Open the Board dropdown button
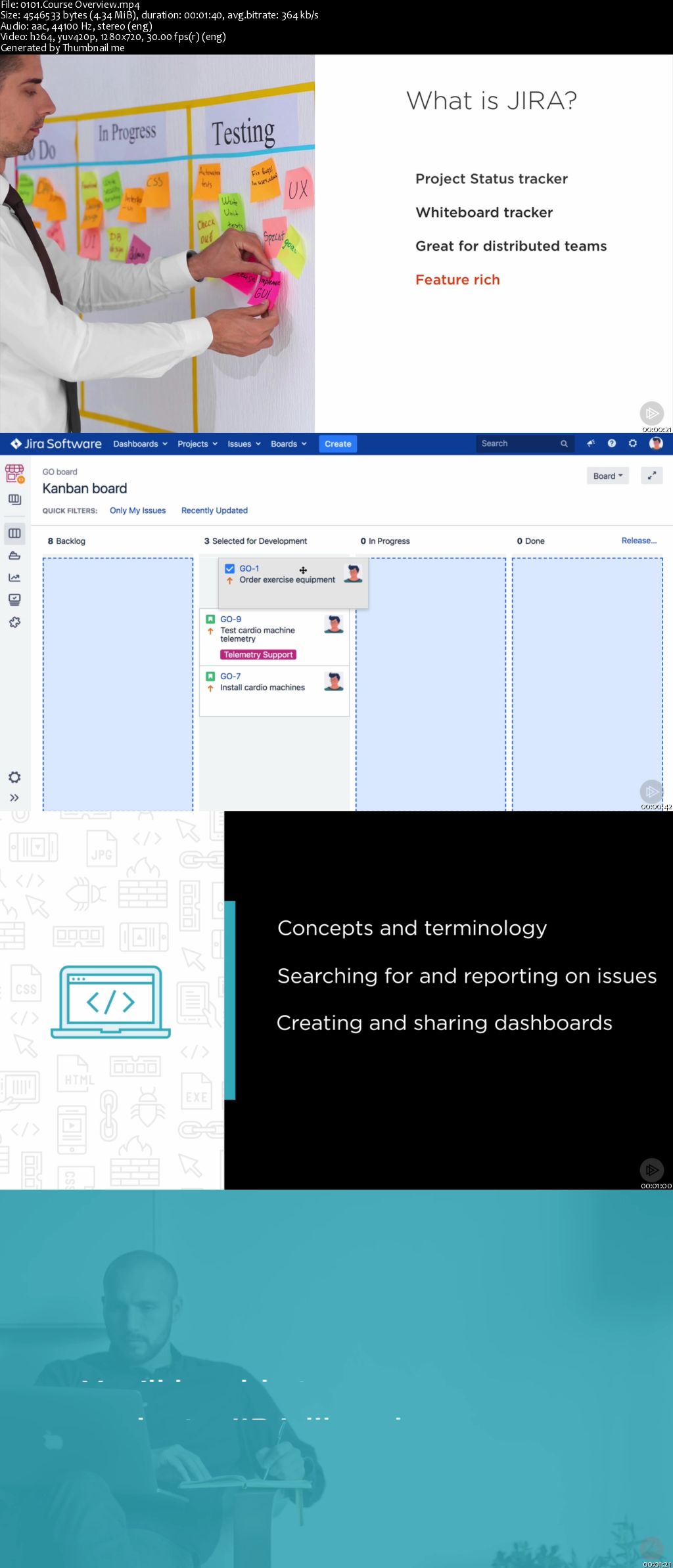This screenshot has width=673, height=1568. pos(608,476)
